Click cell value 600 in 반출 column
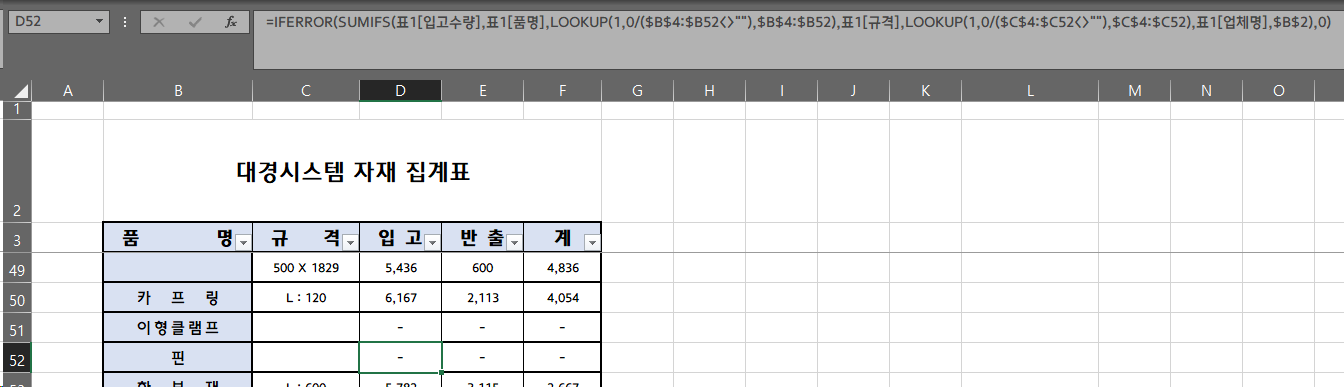 coord(482,268)
